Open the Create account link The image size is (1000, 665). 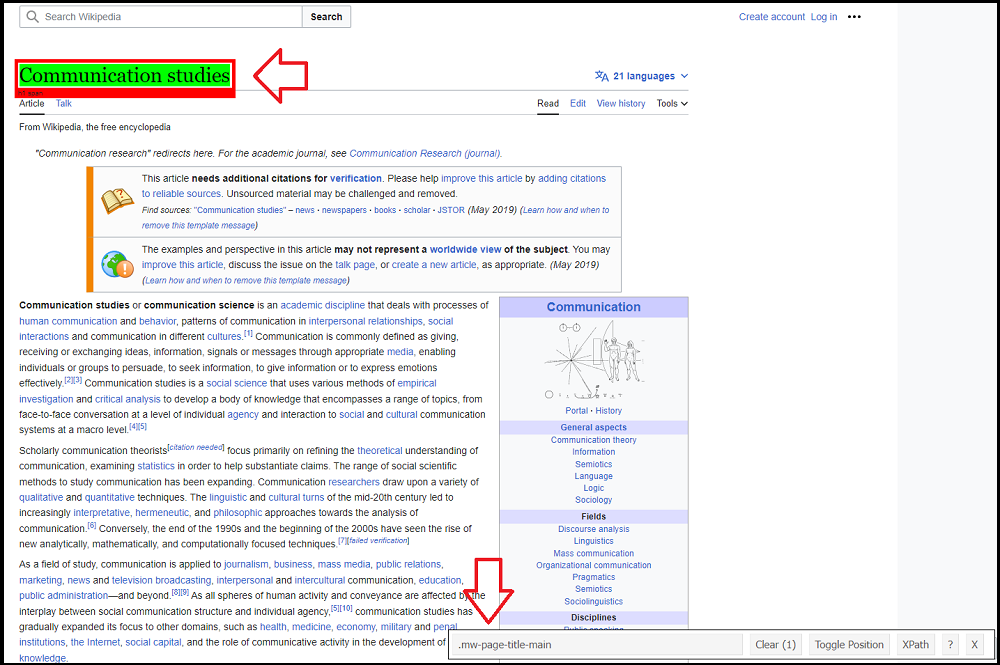click(771, 17)
